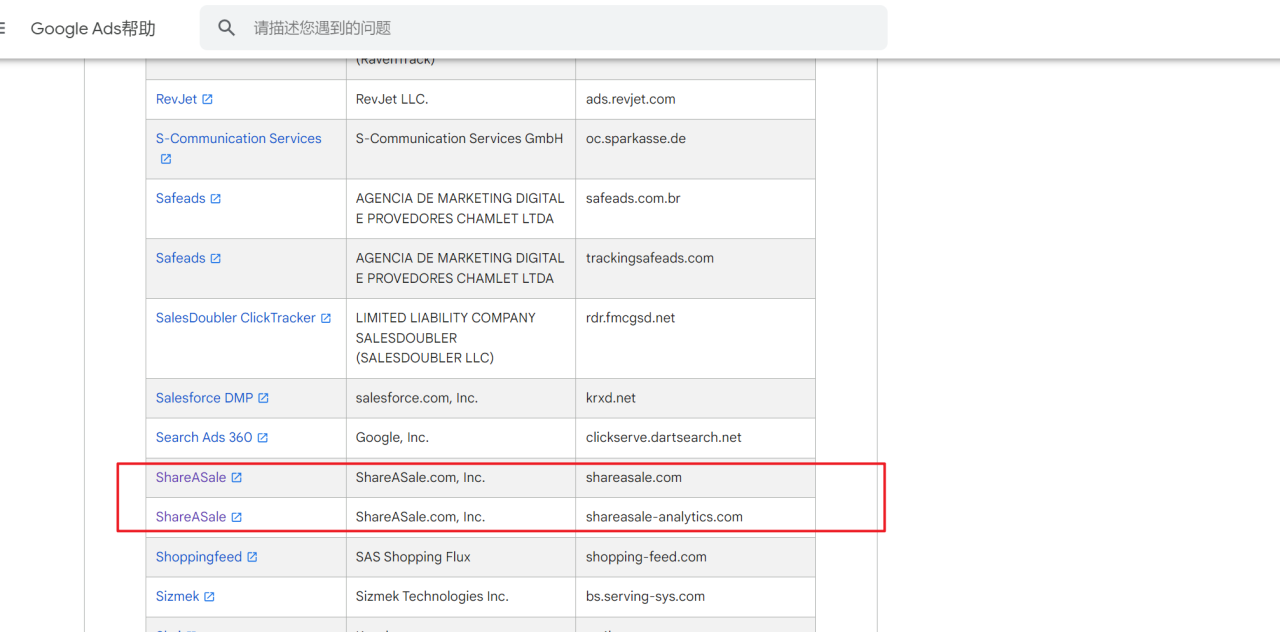Click external-link icon beside Search Ads 360
The width and height of the screenshot is (1280, 632).
point(263,438)
